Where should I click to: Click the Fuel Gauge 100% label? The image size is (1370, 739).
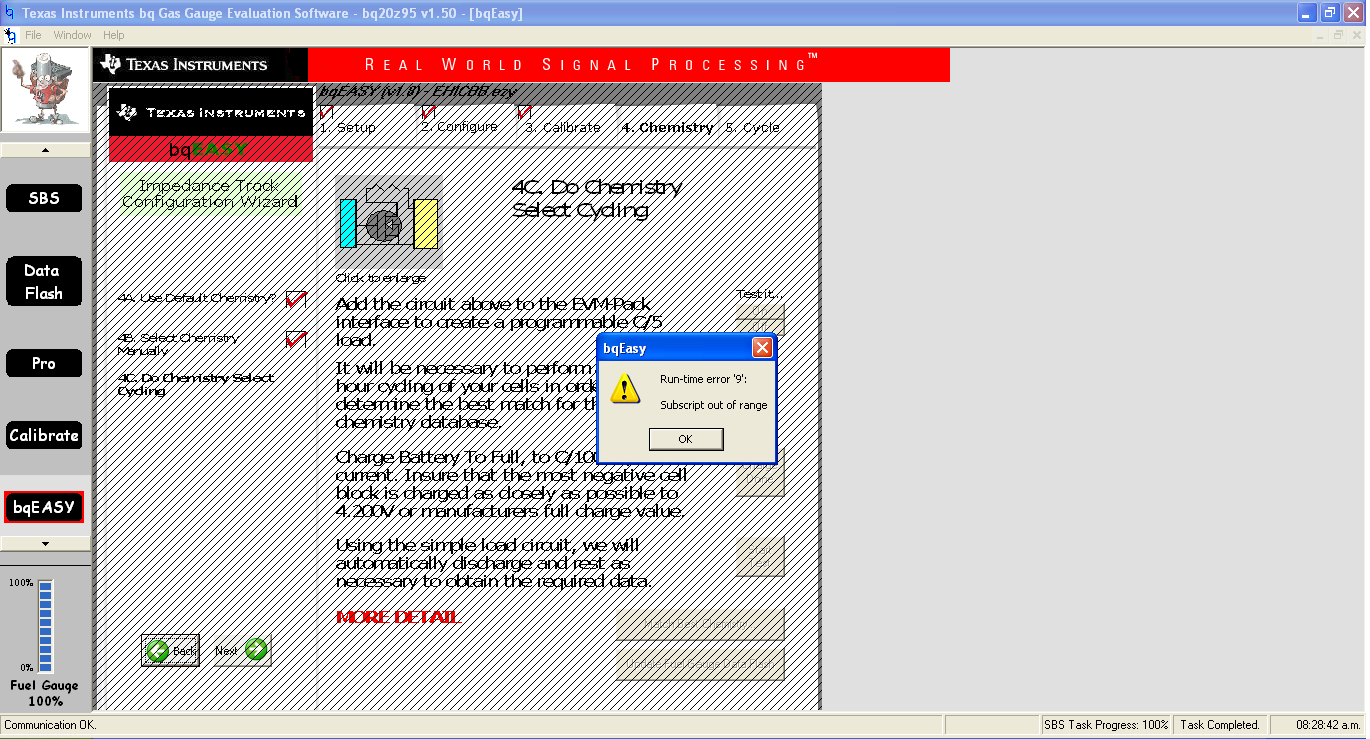(45, 694)
